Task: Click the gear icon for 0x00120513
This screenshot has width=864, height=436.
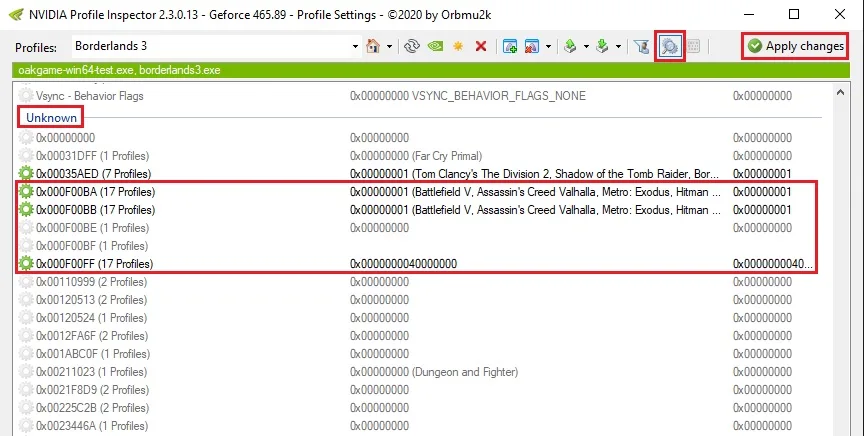Action: [26, 300]
